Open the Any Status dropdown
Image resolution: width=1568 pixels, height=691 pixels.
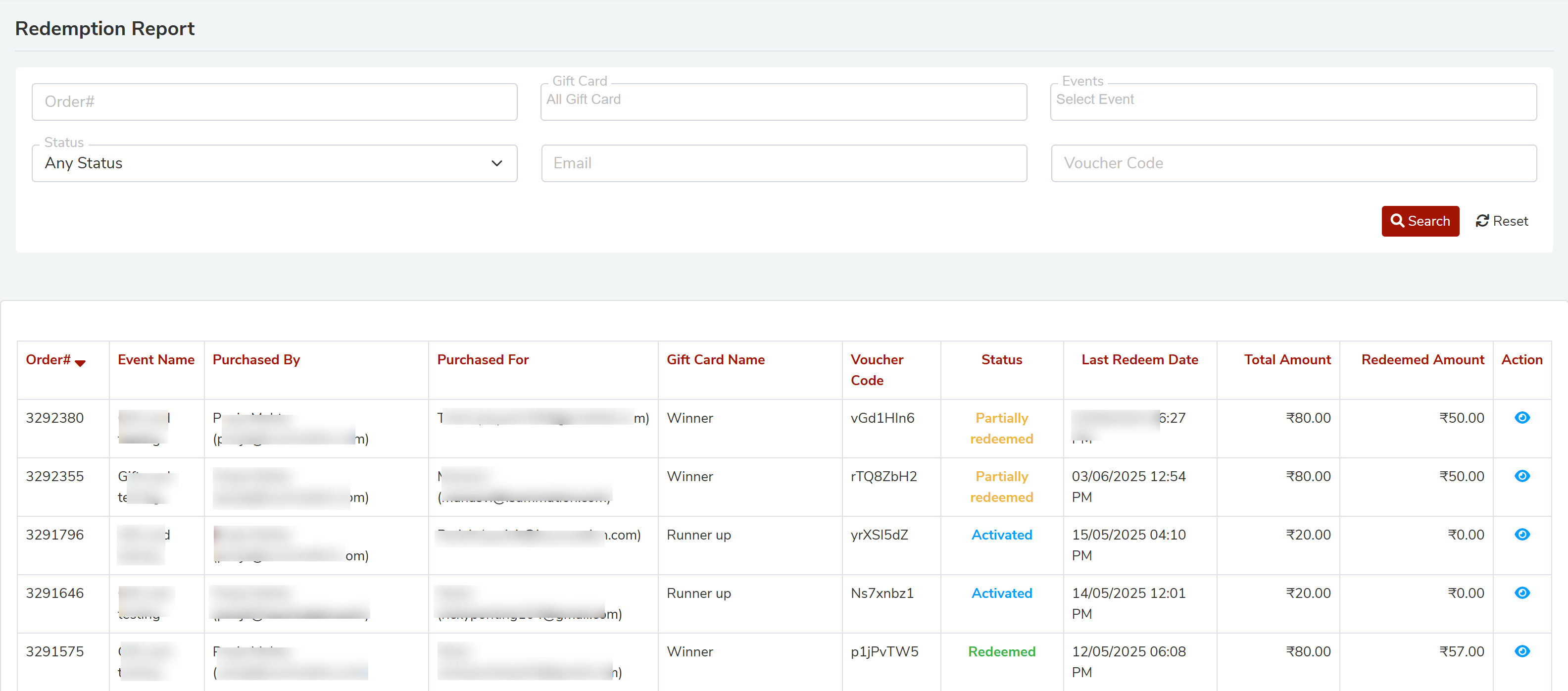coord(275,163)
